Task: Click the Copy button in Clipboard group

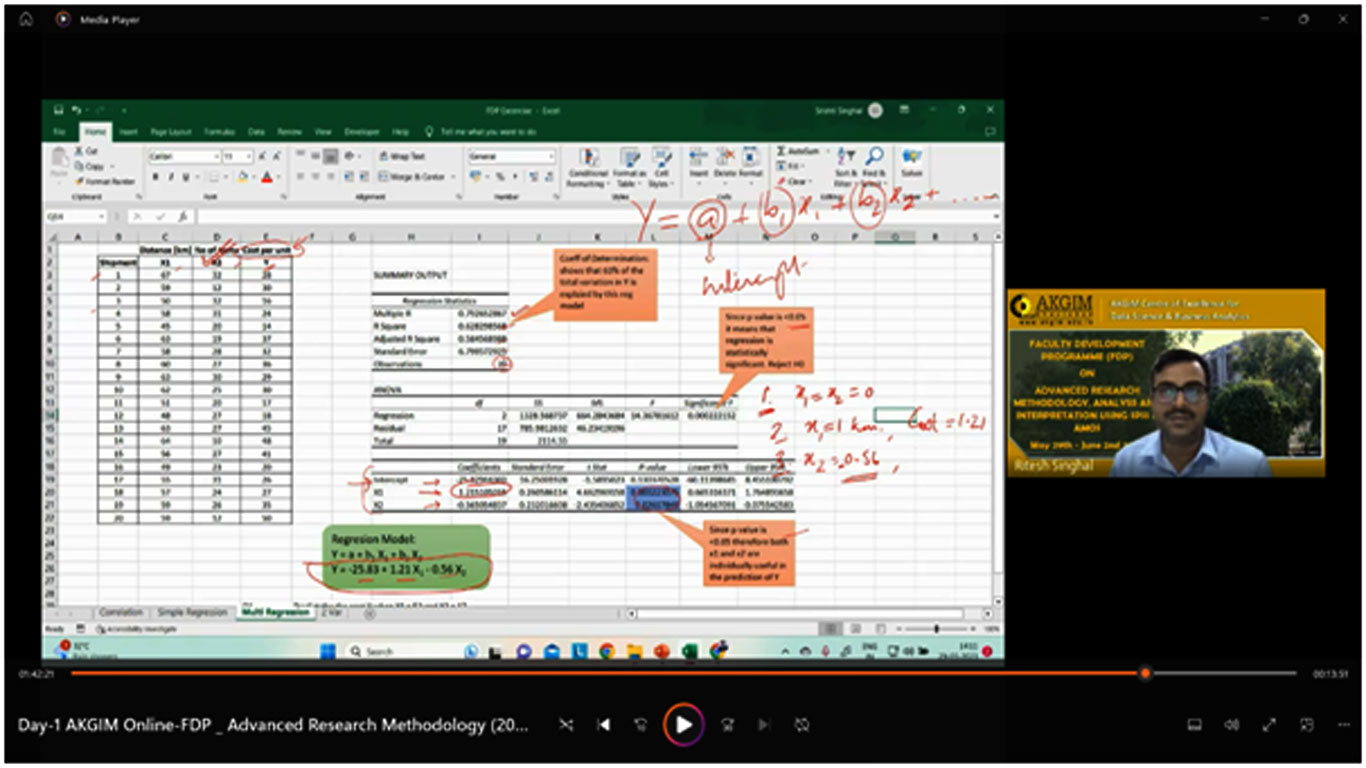Action: point(88,166)
